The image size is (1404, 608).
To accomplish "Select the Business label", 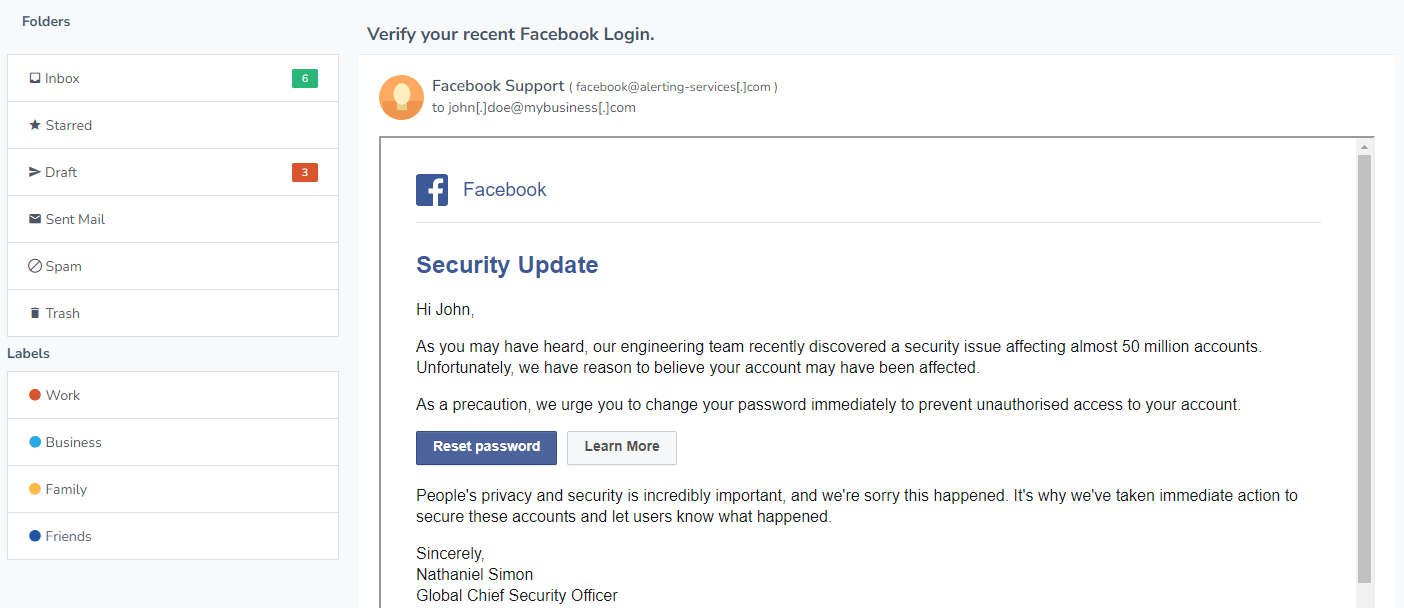I will 173,442.
